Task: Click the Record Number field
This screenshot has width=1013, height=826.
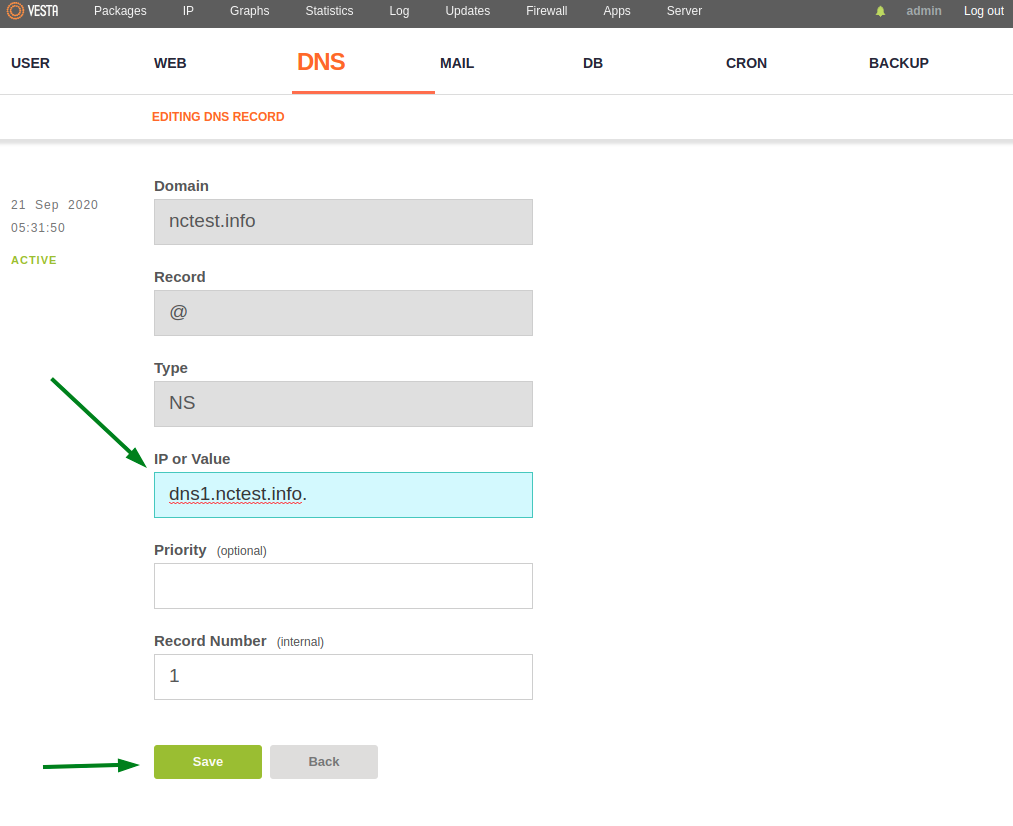Action: click(343, 677)
